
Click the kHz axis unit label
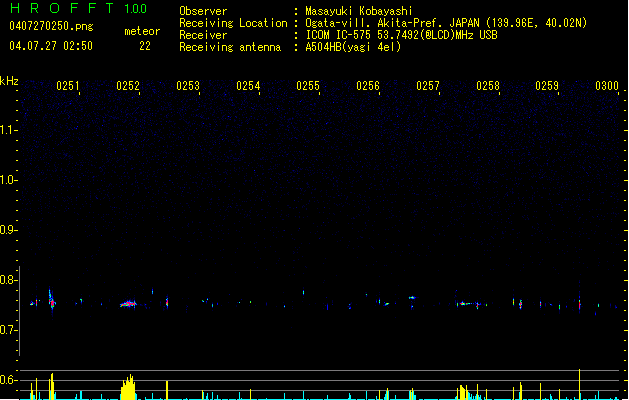(x=9, y=81)
